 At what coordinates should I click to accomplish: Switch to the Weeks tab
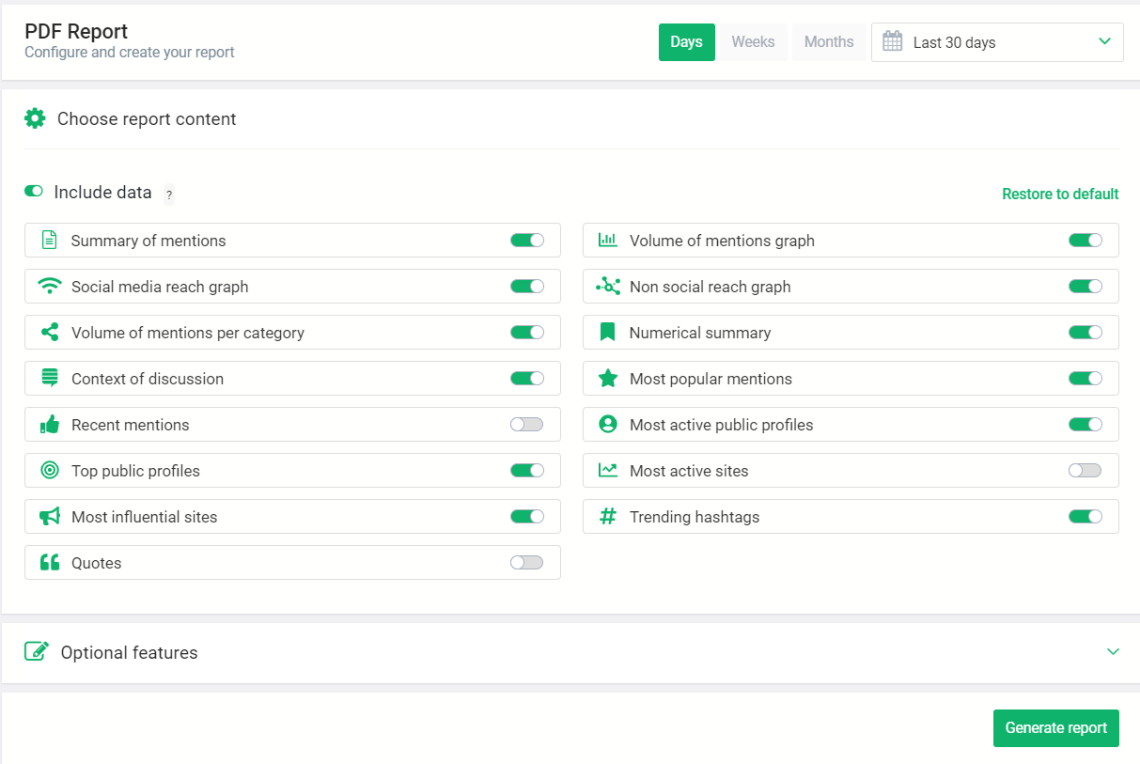[x=753, y=42]
